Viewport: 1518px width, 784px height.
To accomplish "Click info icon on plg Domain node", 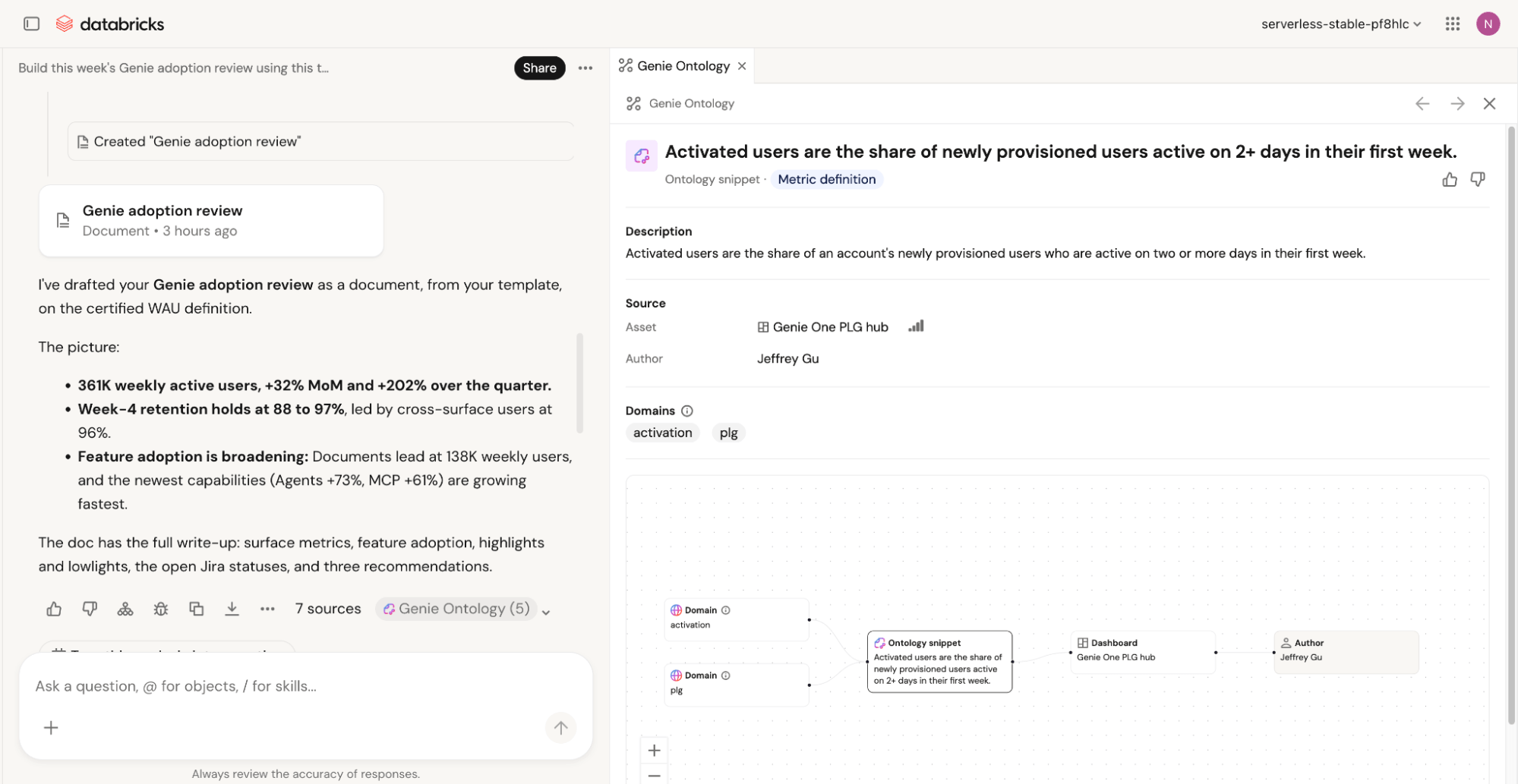I will (725, 675).
